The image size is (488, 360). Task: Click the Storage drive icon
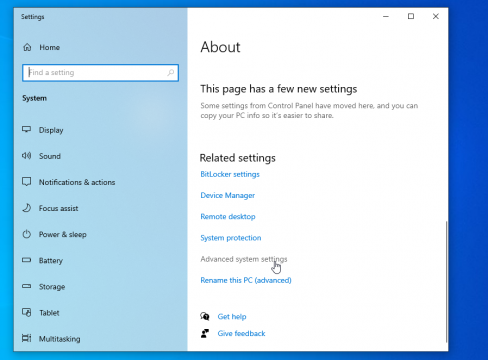(x=27, y=286)
